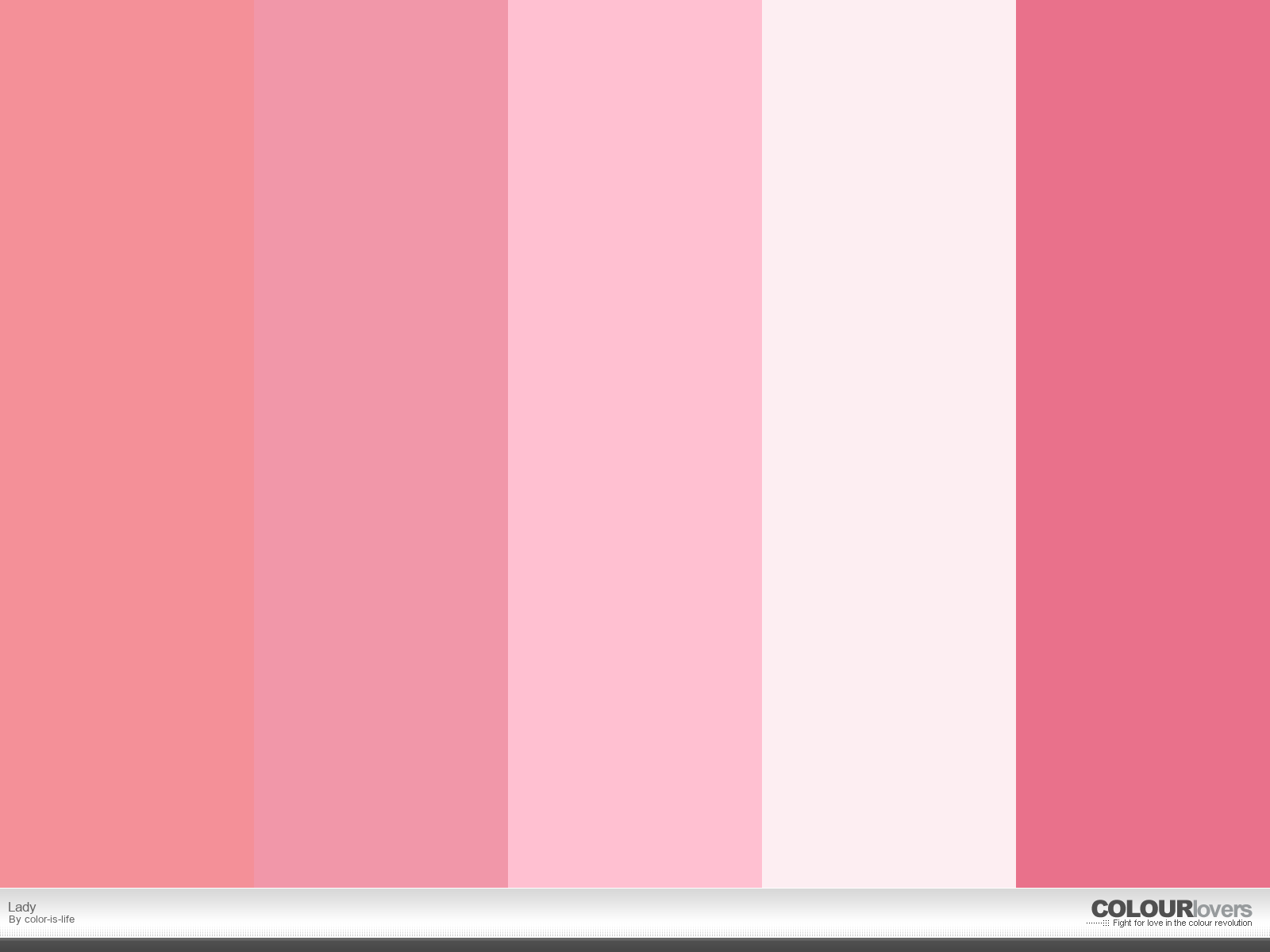Click the gray lovers word in the logo
The image size is (1270, 952).
coord(1222,909)
